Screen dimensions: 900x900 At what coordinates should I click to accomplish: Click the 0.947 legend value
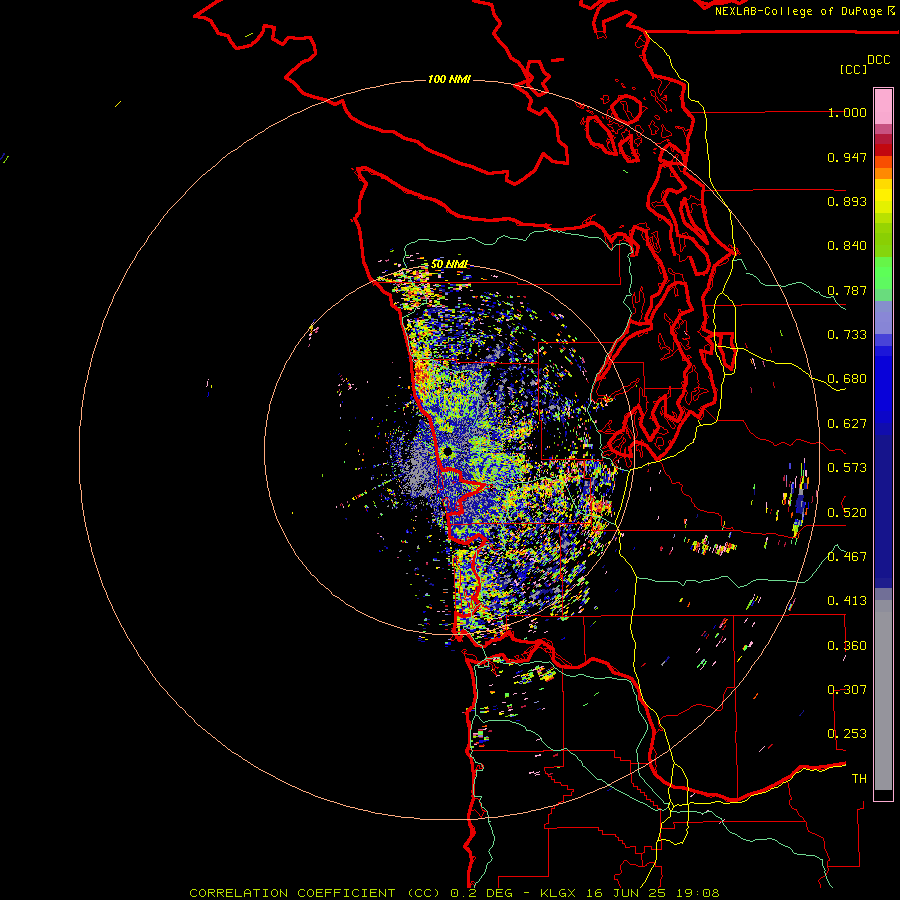coord(847,157)
